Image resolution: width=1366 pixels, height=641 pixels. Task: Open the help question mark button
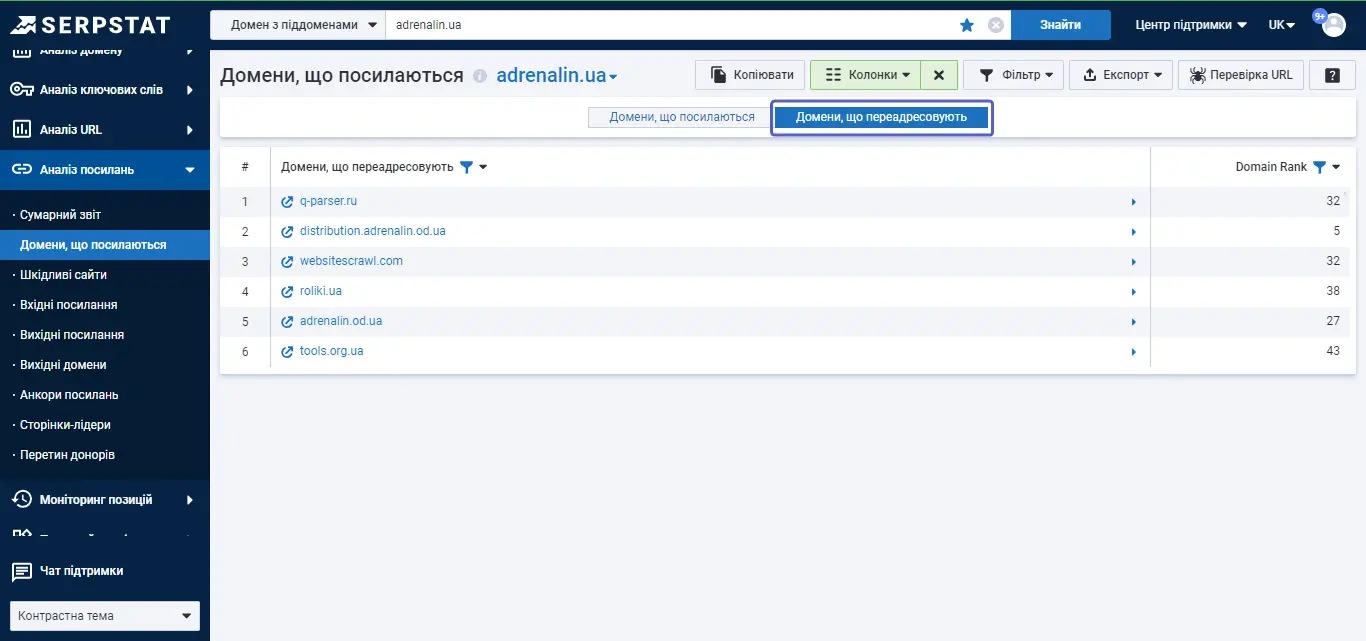(x=1332, y=75)
